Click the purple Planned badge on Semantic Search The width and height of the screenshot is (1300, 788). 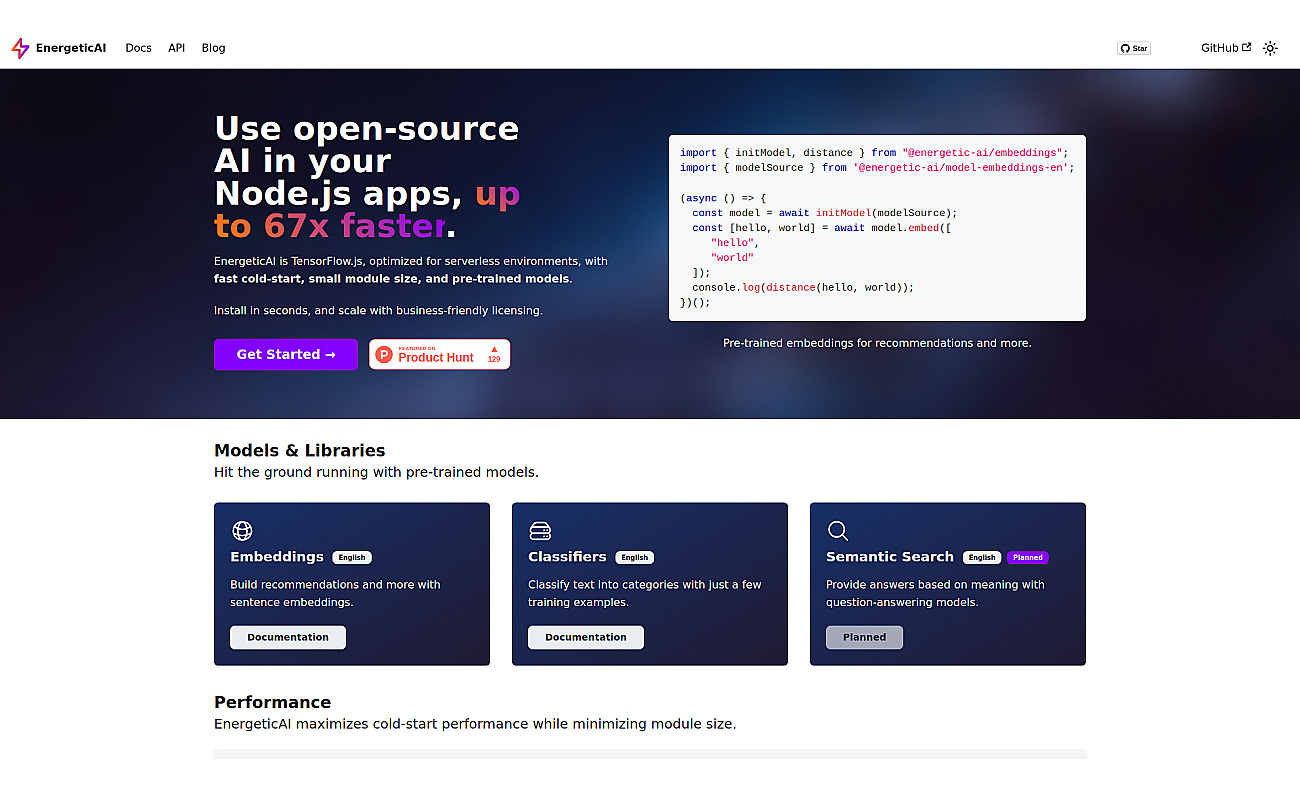point(1028,557)
